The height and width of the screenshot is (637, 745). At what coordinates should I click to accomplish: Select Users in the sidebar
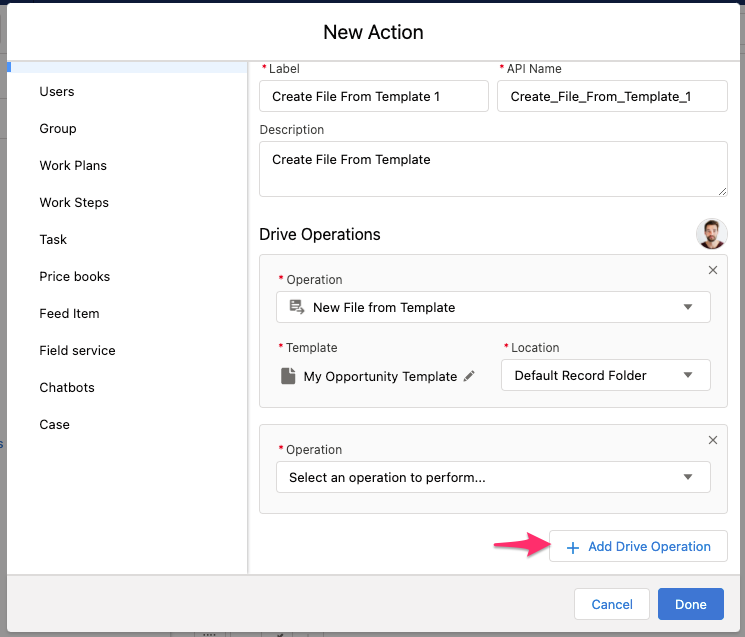[57, 92]
